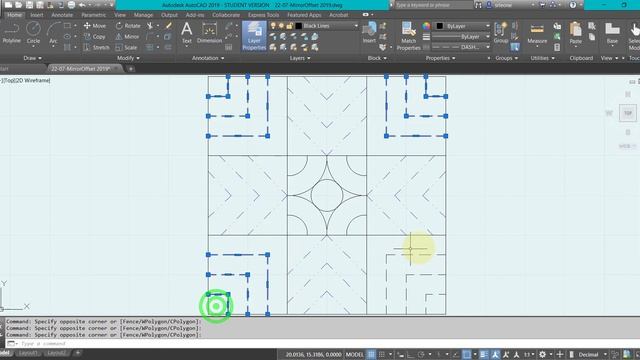Select the Dimension tool

209,33
